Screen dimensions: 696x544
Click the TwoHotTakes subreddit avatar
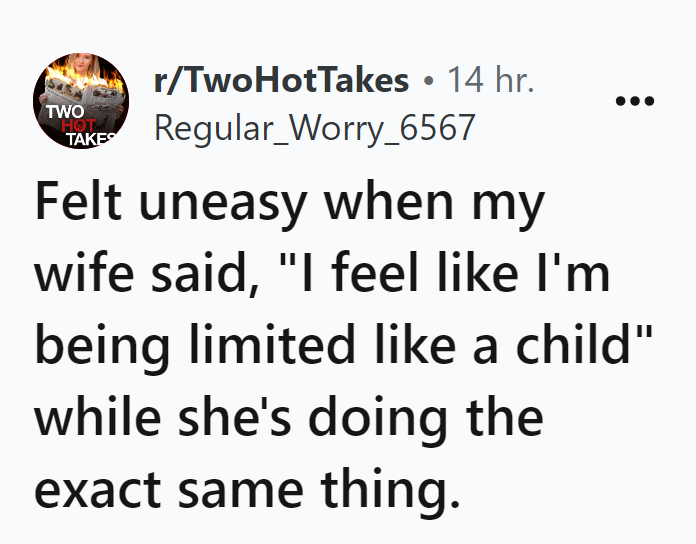[80, 102]
